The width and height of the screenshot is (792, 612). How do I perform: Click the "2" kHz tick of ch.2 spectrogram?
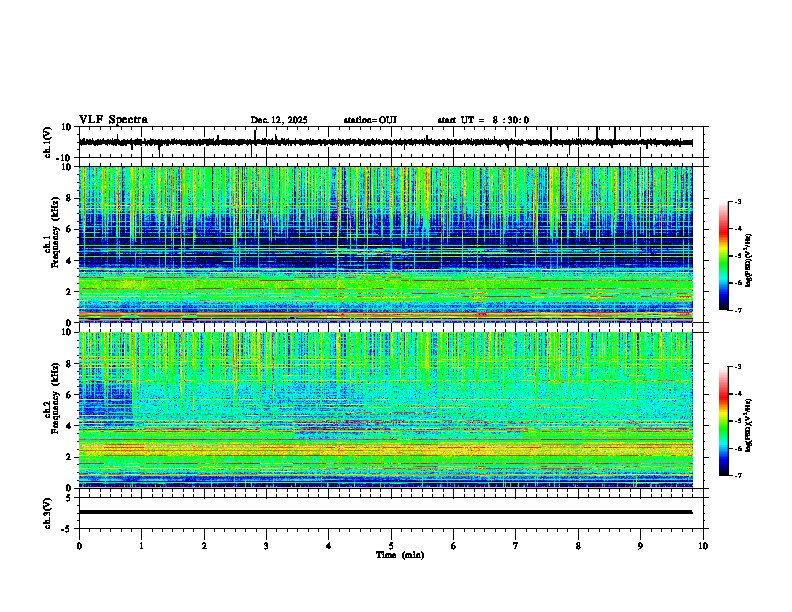pyautogui.click(x=70, y=457)
